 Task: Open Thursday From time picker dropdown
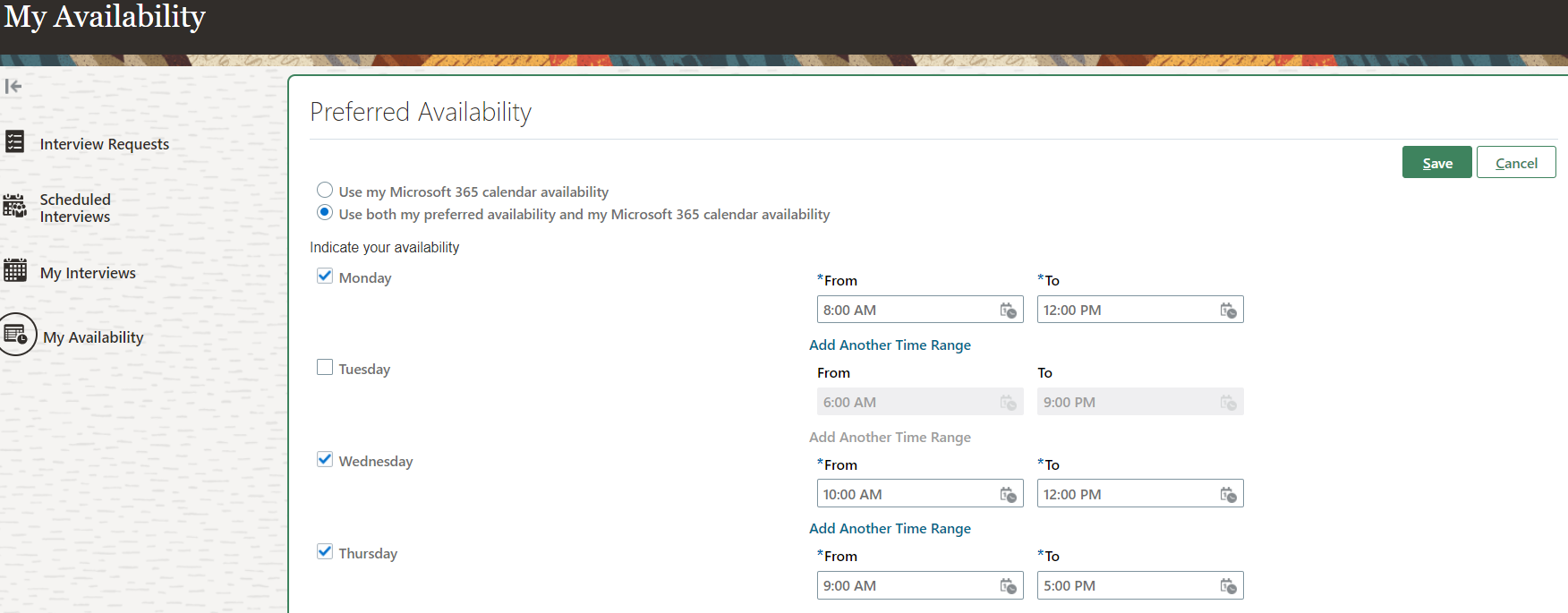click(x=1008, y=586)
